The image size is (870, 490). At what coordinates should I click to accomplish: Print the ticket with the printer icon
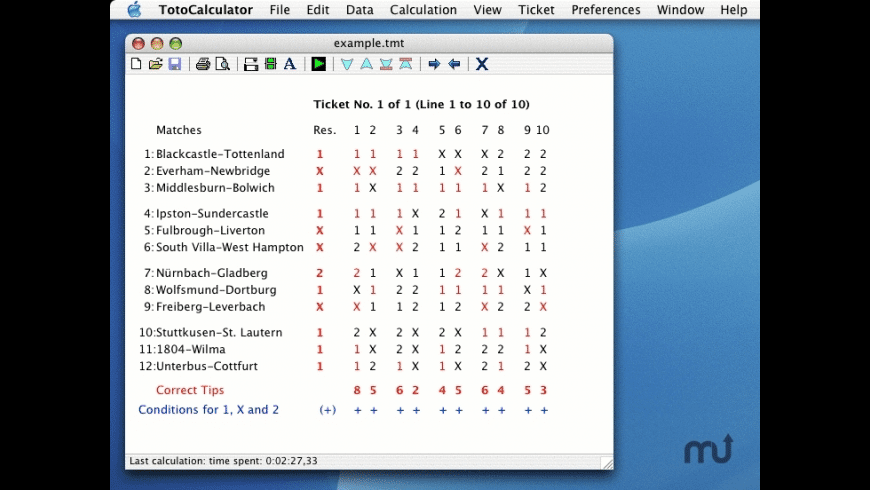tap(203, 64)
